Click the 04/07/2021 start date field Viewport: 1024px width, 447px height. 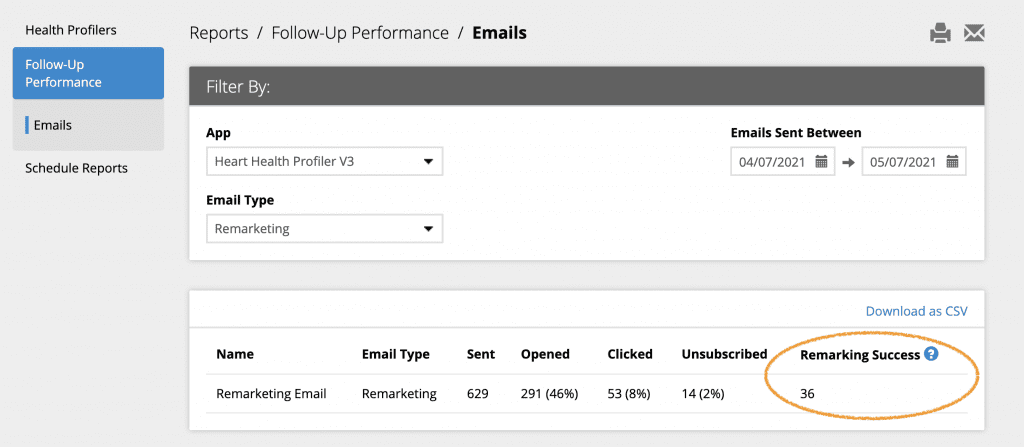[x=782, y=161]
